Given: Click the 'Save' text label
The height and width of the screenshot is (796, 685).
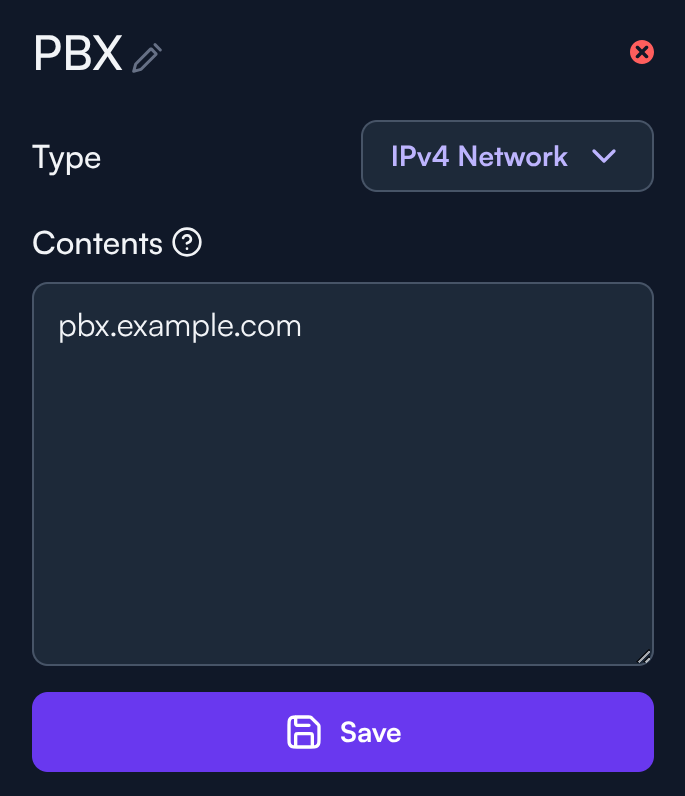Looking at the screenshot, I should tap(370, 732).
